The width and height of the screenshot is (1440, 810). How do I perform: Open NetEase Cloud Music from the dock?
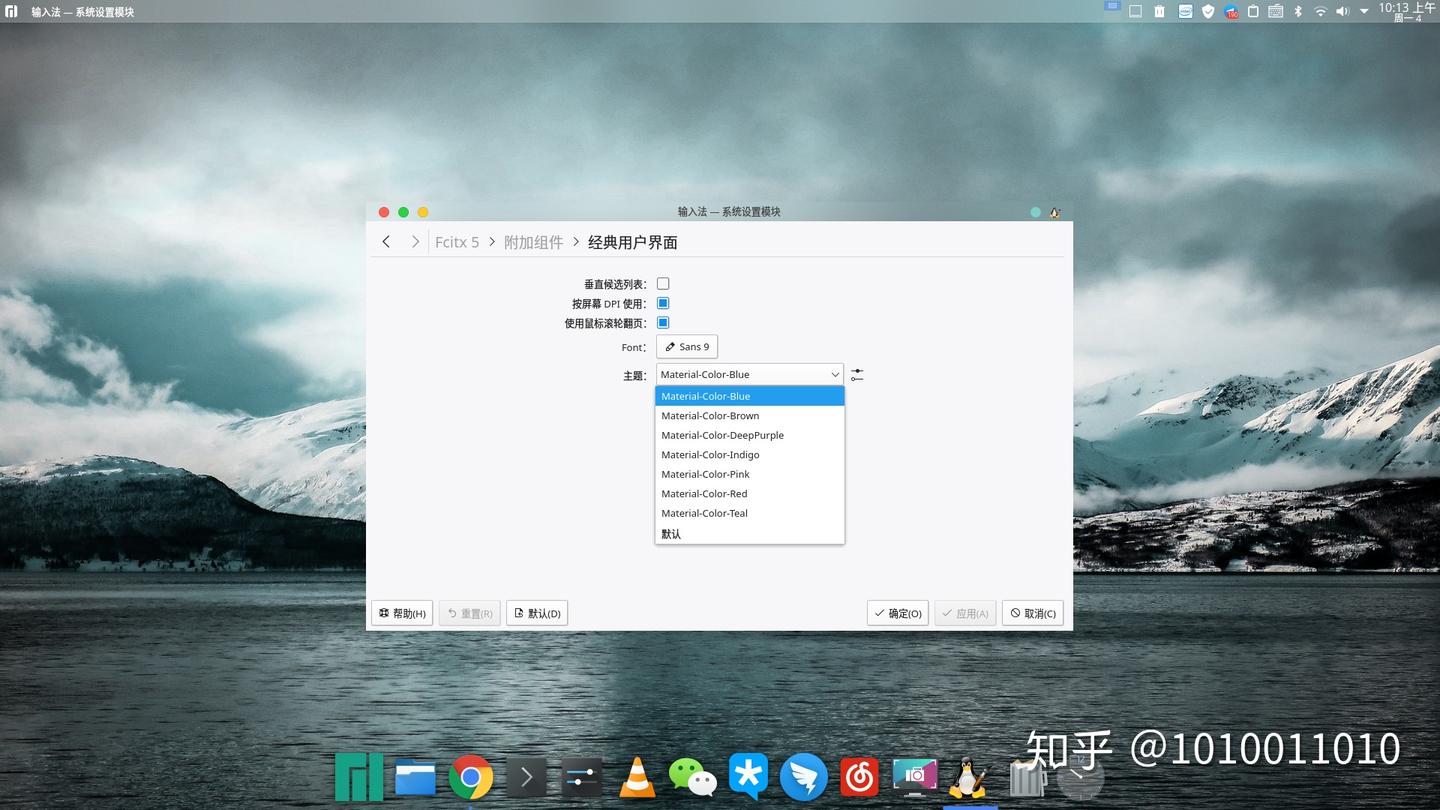coord(858,776)
